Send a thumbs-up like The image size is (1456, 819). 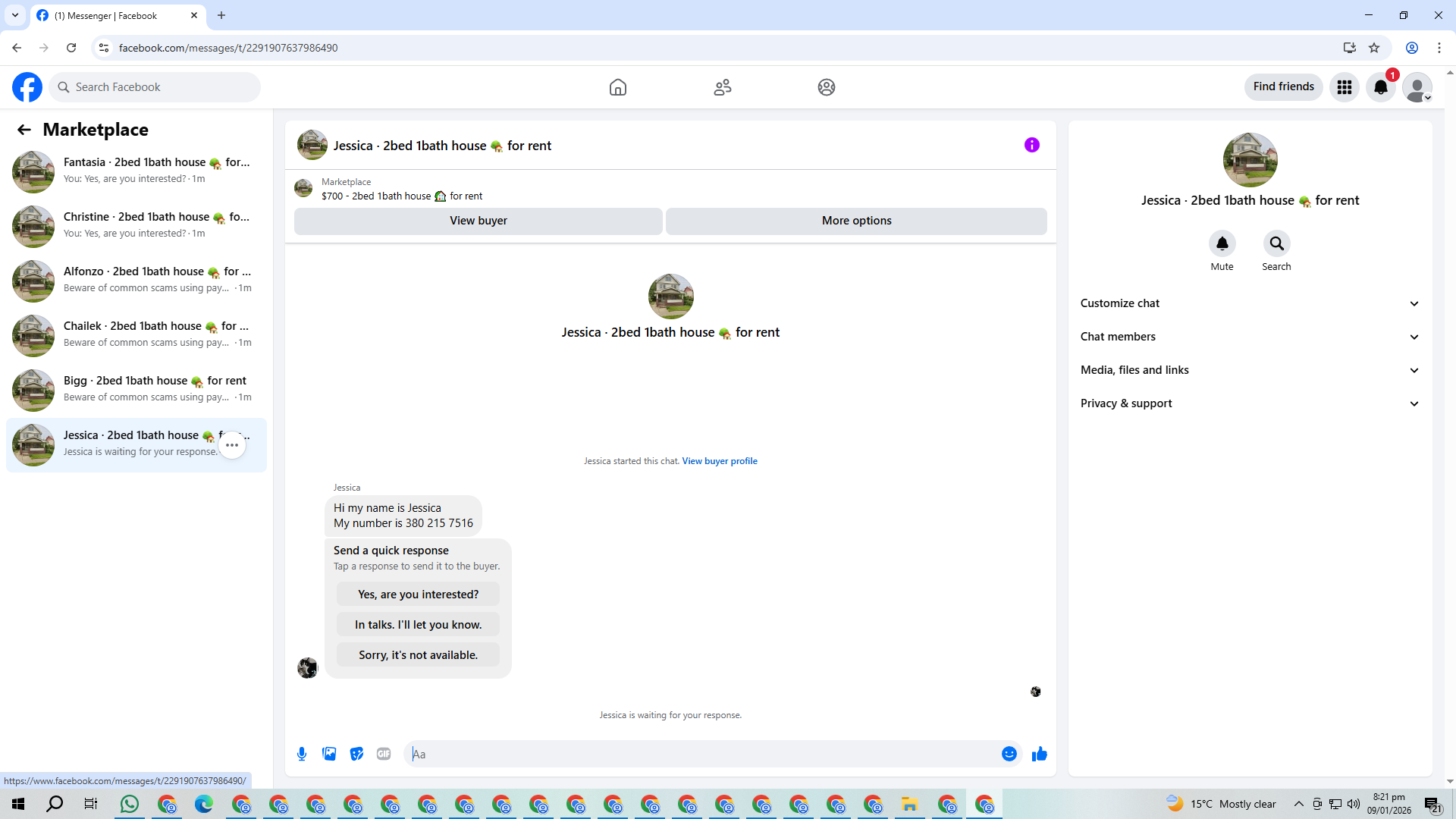(1039, 754)
